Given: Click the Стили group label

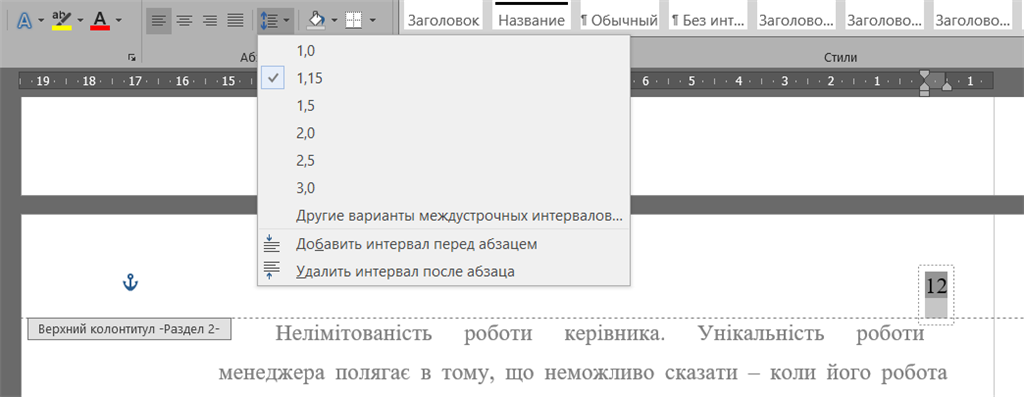Looking at the screenshot, I should (840, 57).
